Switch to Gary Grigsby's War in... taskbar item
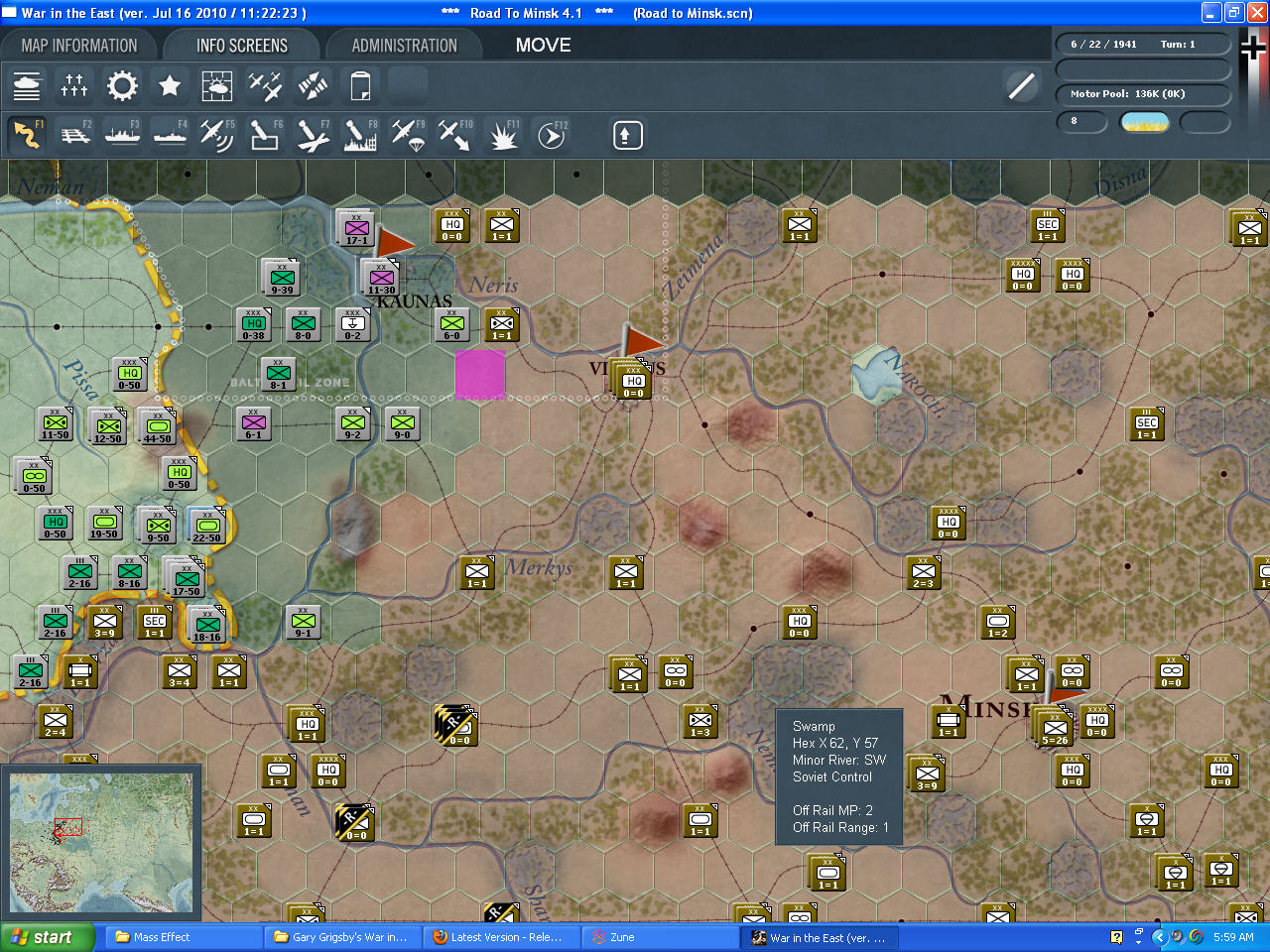 click(x=343, y=937)
